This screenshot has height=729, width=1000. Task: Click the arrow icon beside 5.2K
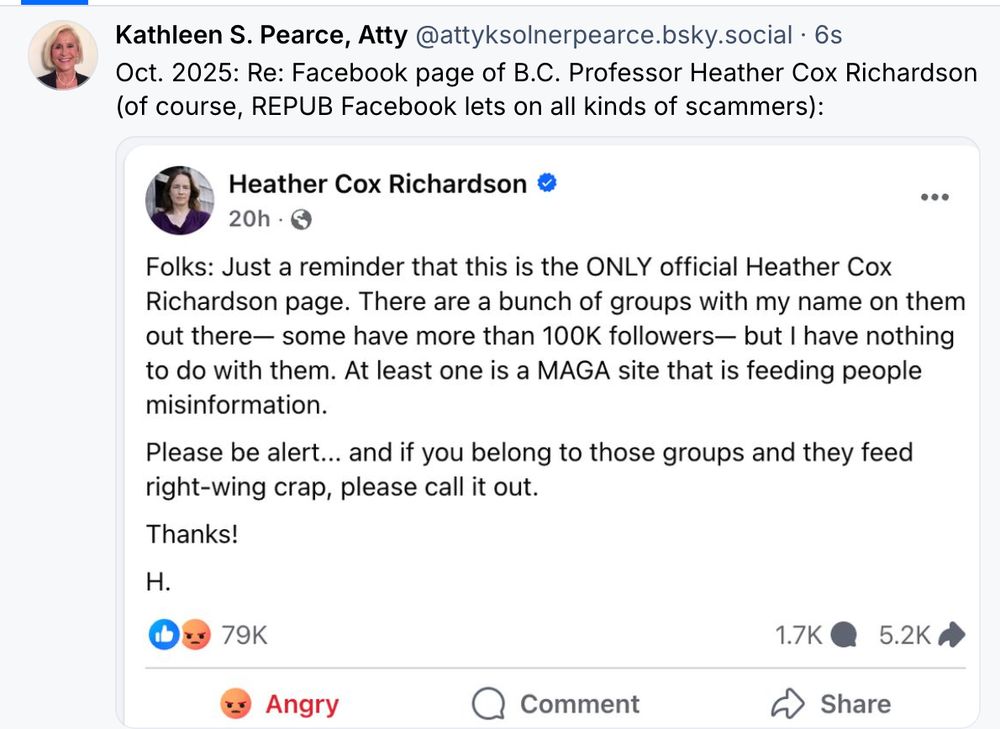pos(951,634)
